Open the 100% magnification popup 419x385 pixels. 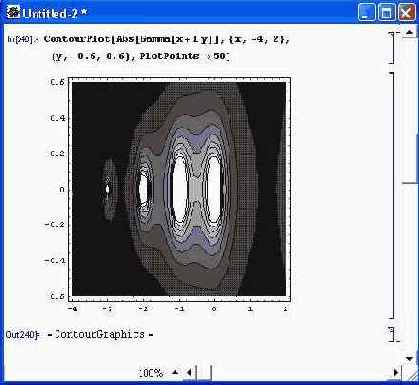pyautogui.click(x=151, y=373)
